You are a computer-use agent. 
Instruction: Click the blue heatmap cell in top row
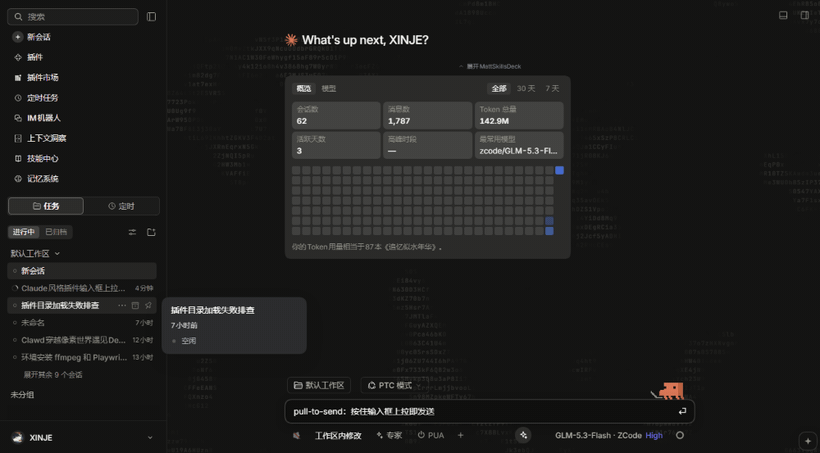tap(560, 171)
